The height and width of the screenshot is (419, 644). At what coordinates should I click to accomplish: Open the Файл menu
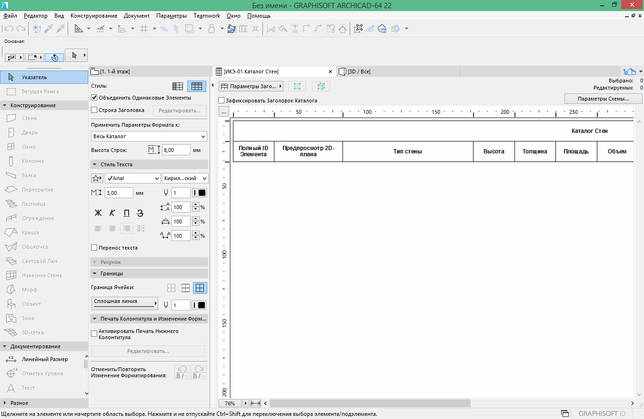(x=10, y=16)
